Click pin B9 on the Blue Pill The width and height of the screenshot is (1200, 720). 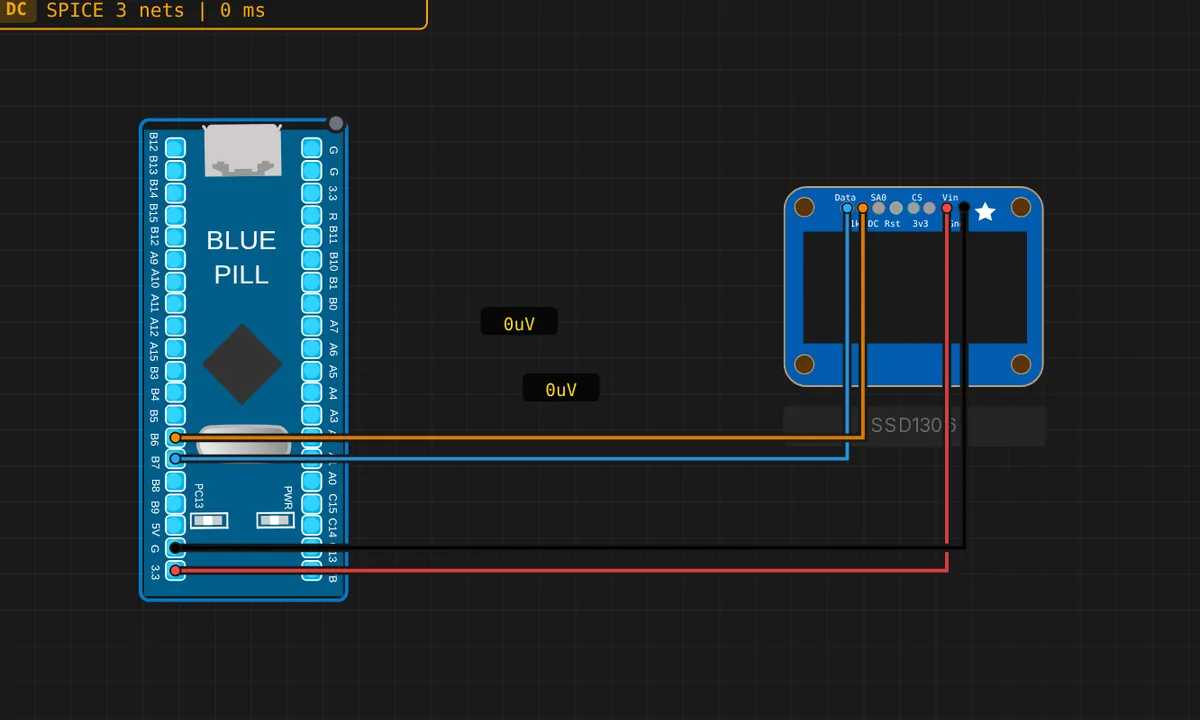(x=175, y=503)
